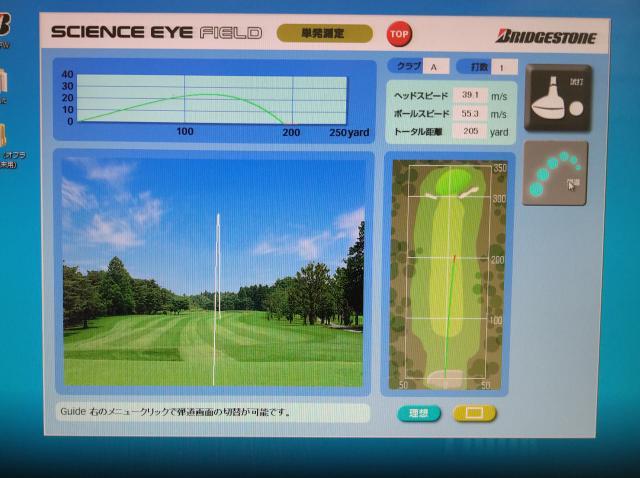Click the トータル距離 label
The height and width of the screenshot is (478, 640).
click(x=418, y=131)
